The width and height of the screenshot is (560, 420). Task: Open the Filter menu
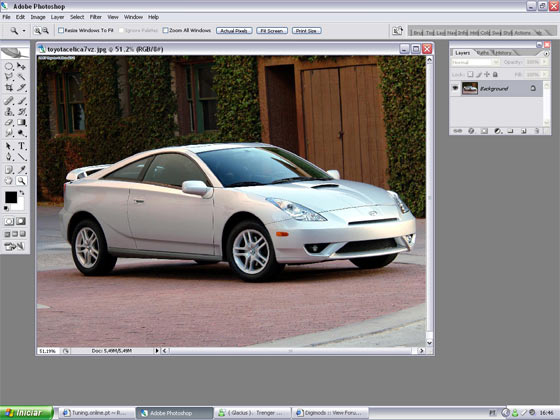(x=95, y=17)
